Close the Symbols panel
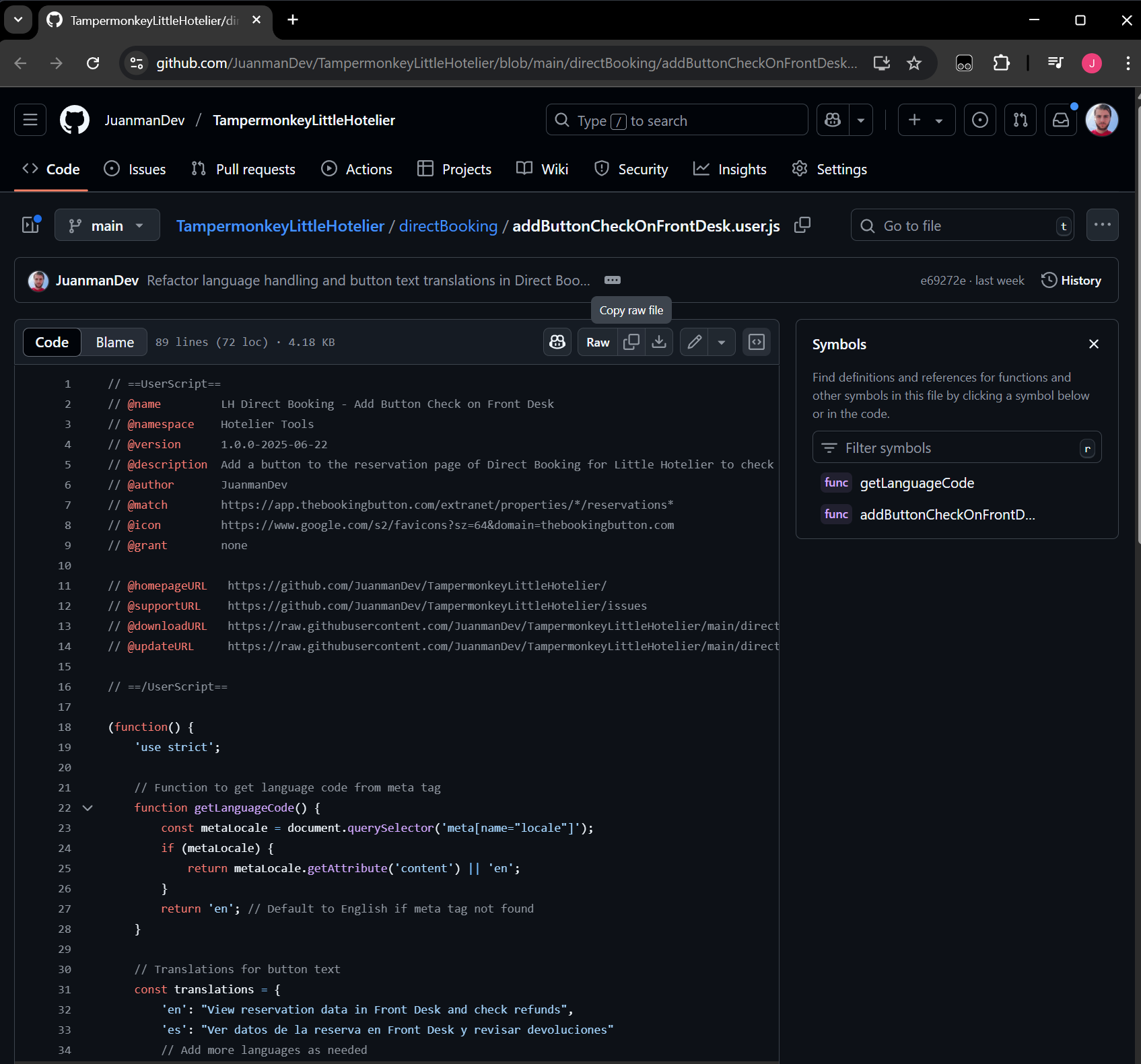 click(1093, 344)
